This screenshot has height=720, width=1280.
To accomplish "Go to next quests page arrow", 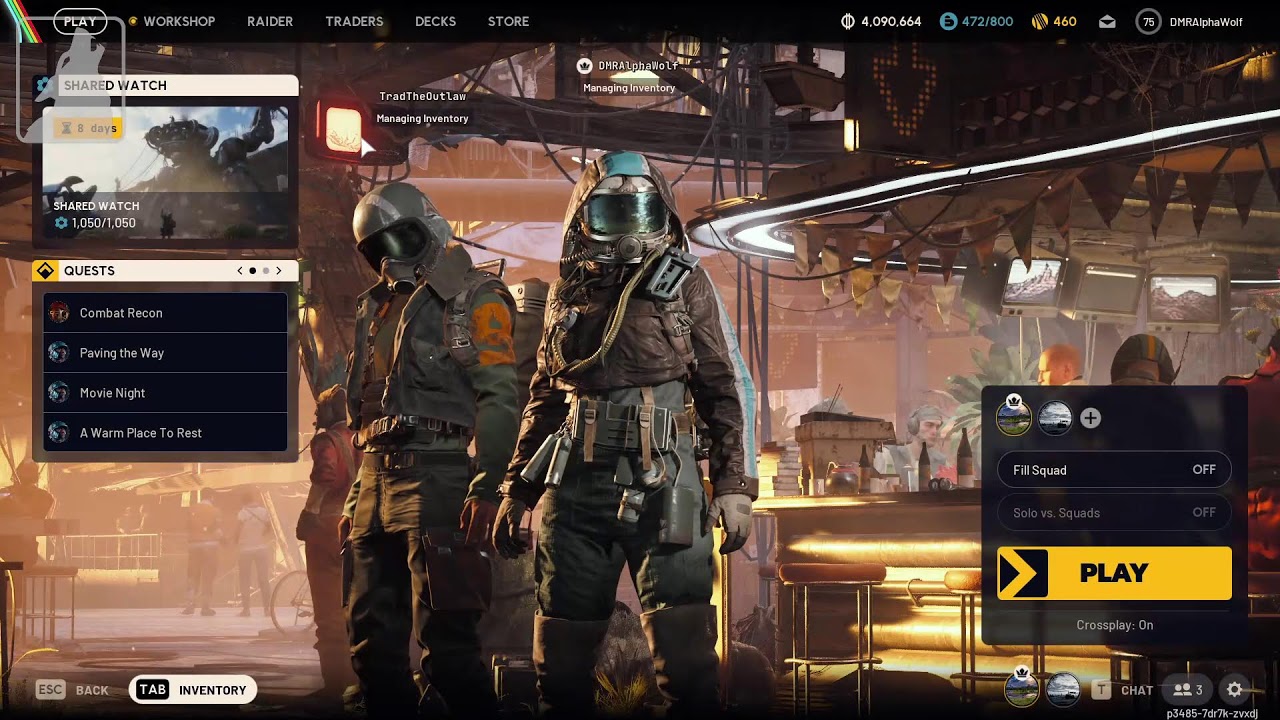I will click(x=279, y=271).
